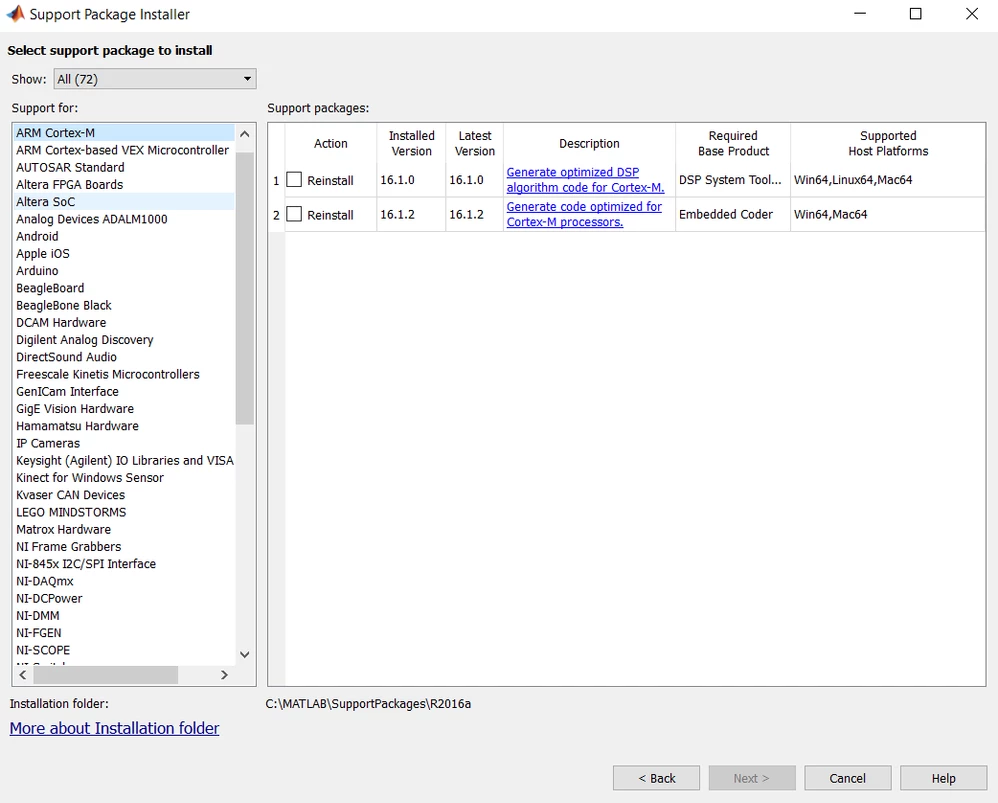This screenshot has height=803, width=998.
Task: Select BeagleBoard in the list
Action: [124, 288]
